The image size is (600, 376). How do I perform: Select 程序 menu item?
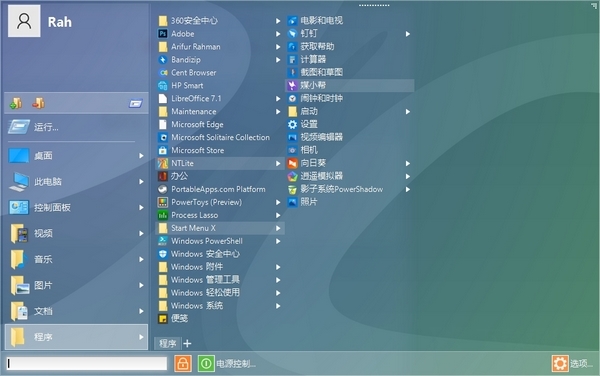pos(76,337)
